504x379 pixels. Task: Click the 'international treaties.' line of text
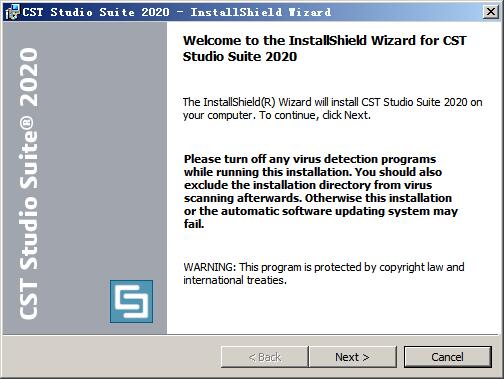235,280
